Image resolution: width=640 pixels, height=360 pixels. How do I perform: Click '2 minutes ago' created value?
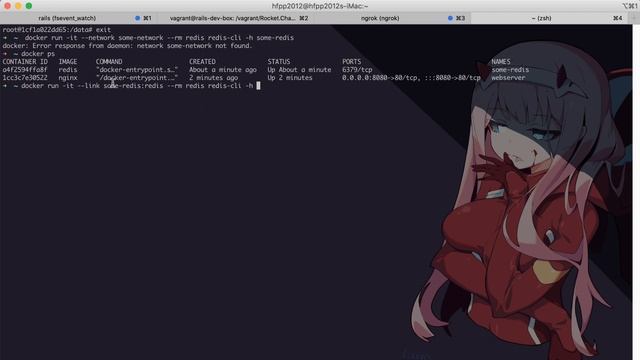(213, 78)
